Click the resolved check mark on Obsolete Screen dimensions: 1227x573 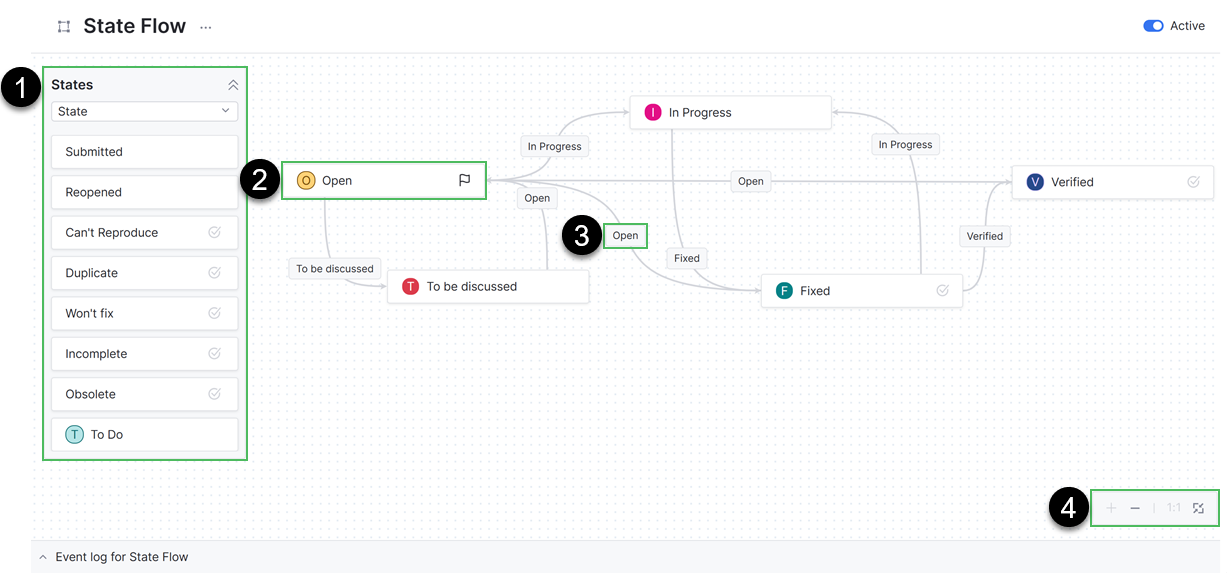point(214,394)
